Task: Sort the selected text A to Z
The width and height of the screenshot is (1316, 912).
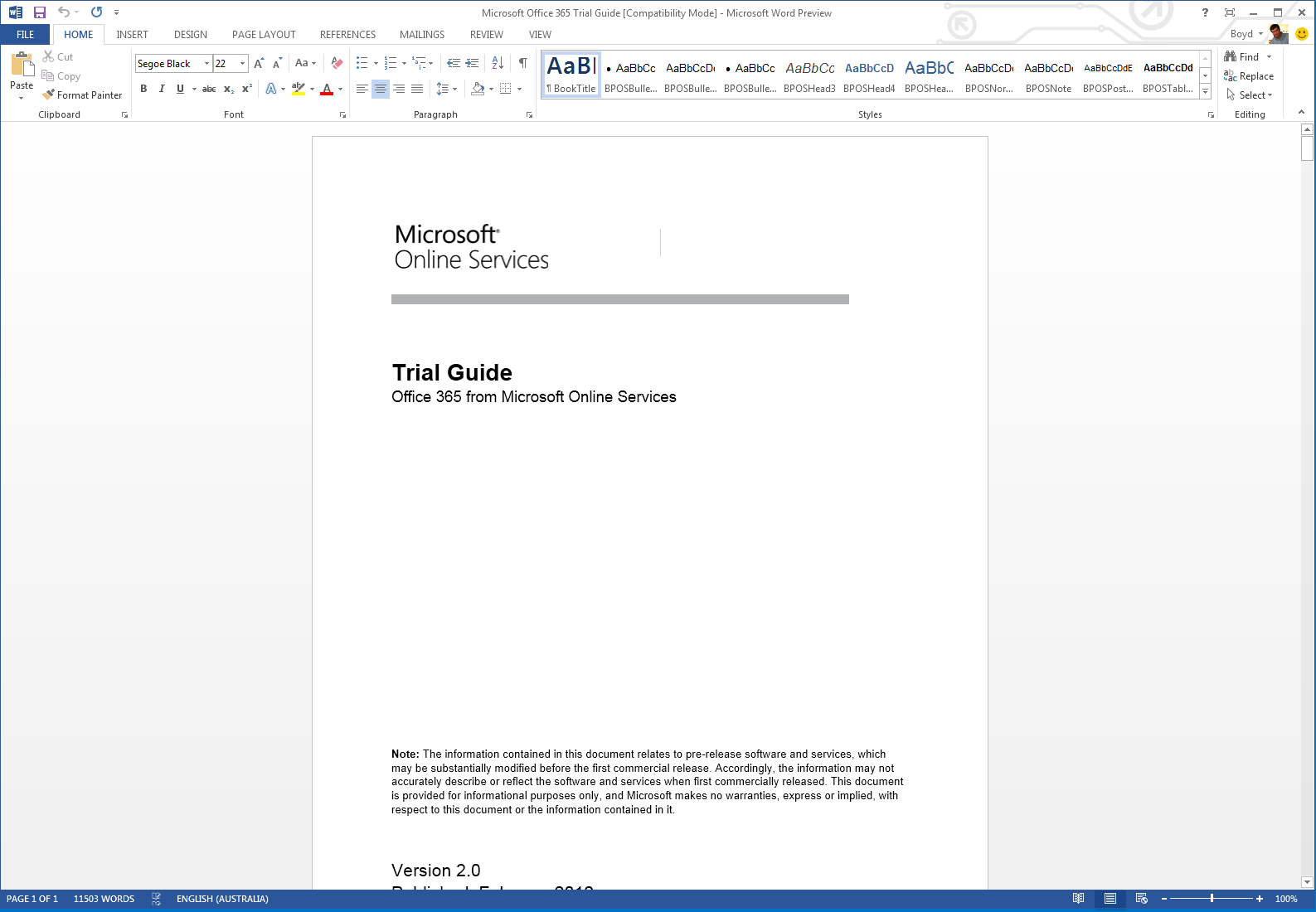Action: [x=498, y=63]
